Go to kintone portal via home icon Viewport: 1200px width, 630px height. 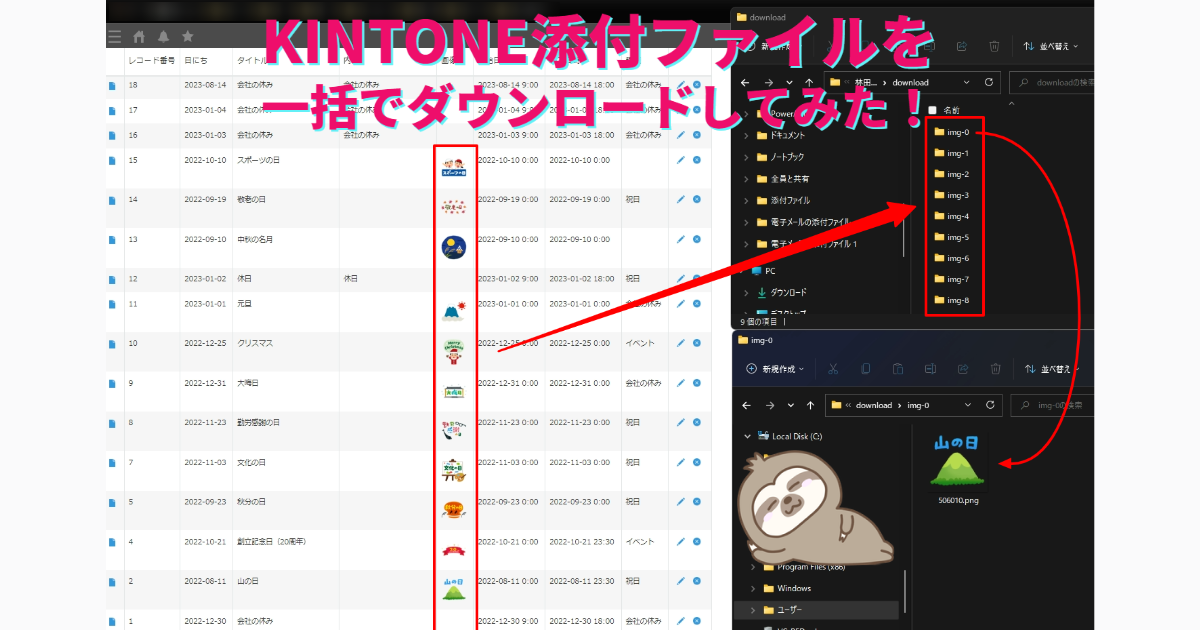click(139, 36)
